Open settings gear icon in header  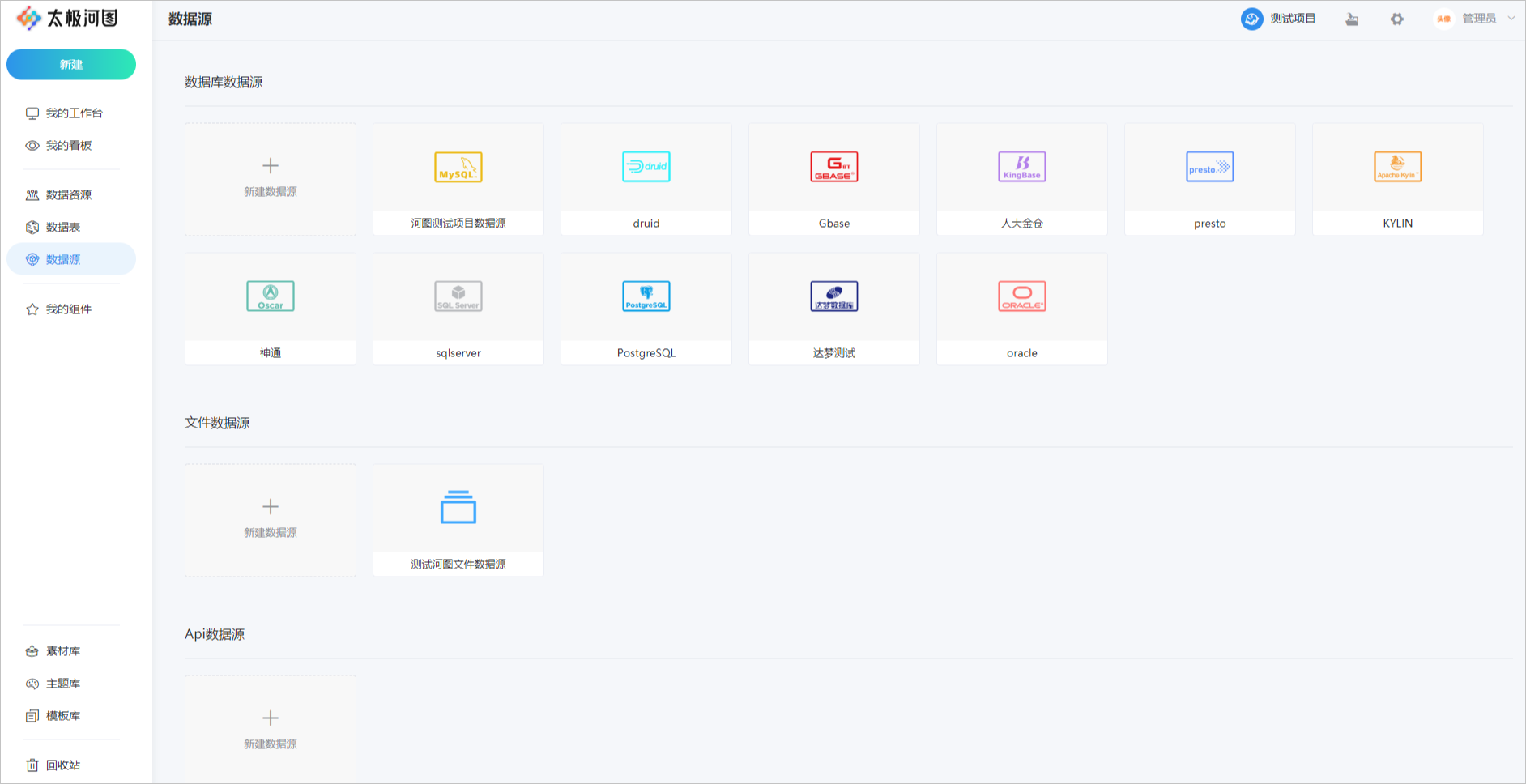pyautogui.click(x=1397, y=19)
